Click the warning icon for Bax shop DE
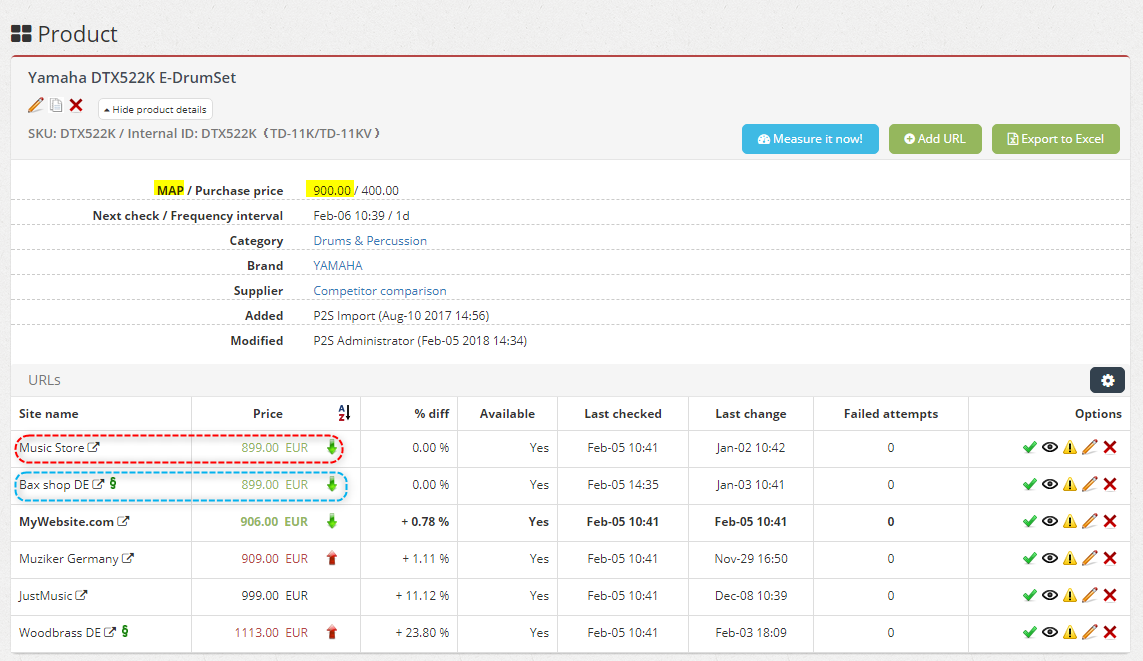 [1069, 485]
